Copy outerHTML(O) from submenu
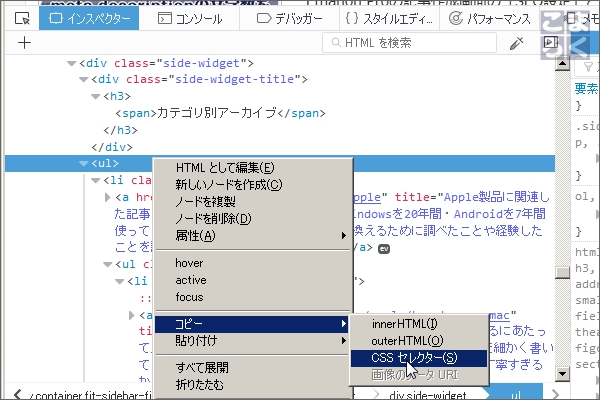 point(419,341)
